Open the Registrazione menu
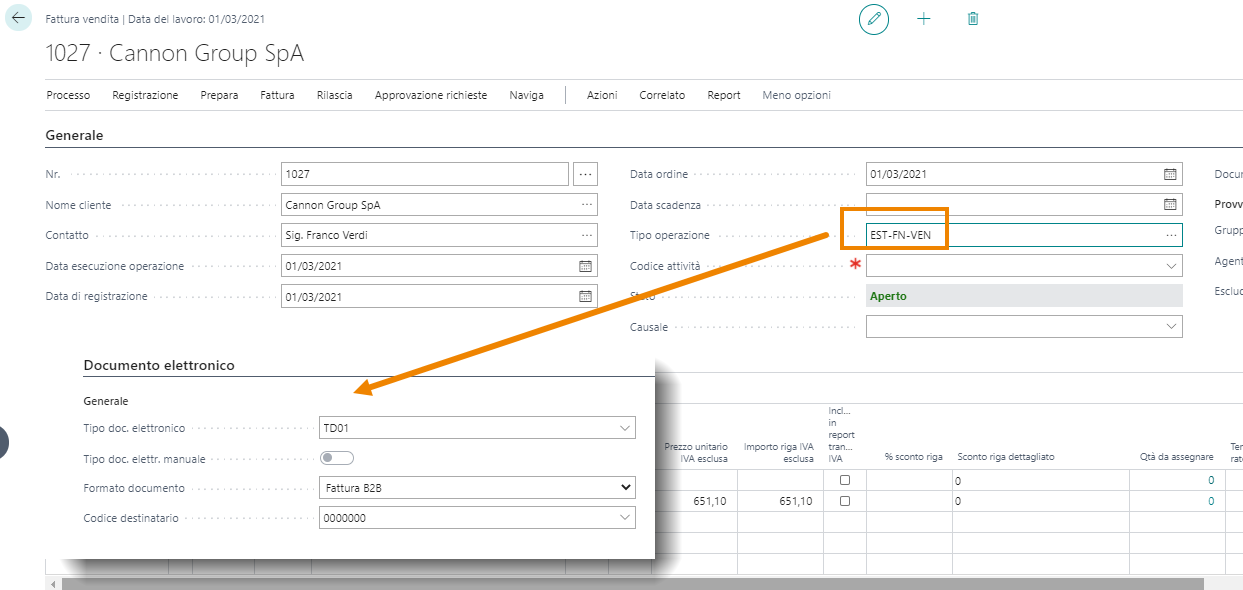This screenshot has height=590, width=1243. [145, 95]
